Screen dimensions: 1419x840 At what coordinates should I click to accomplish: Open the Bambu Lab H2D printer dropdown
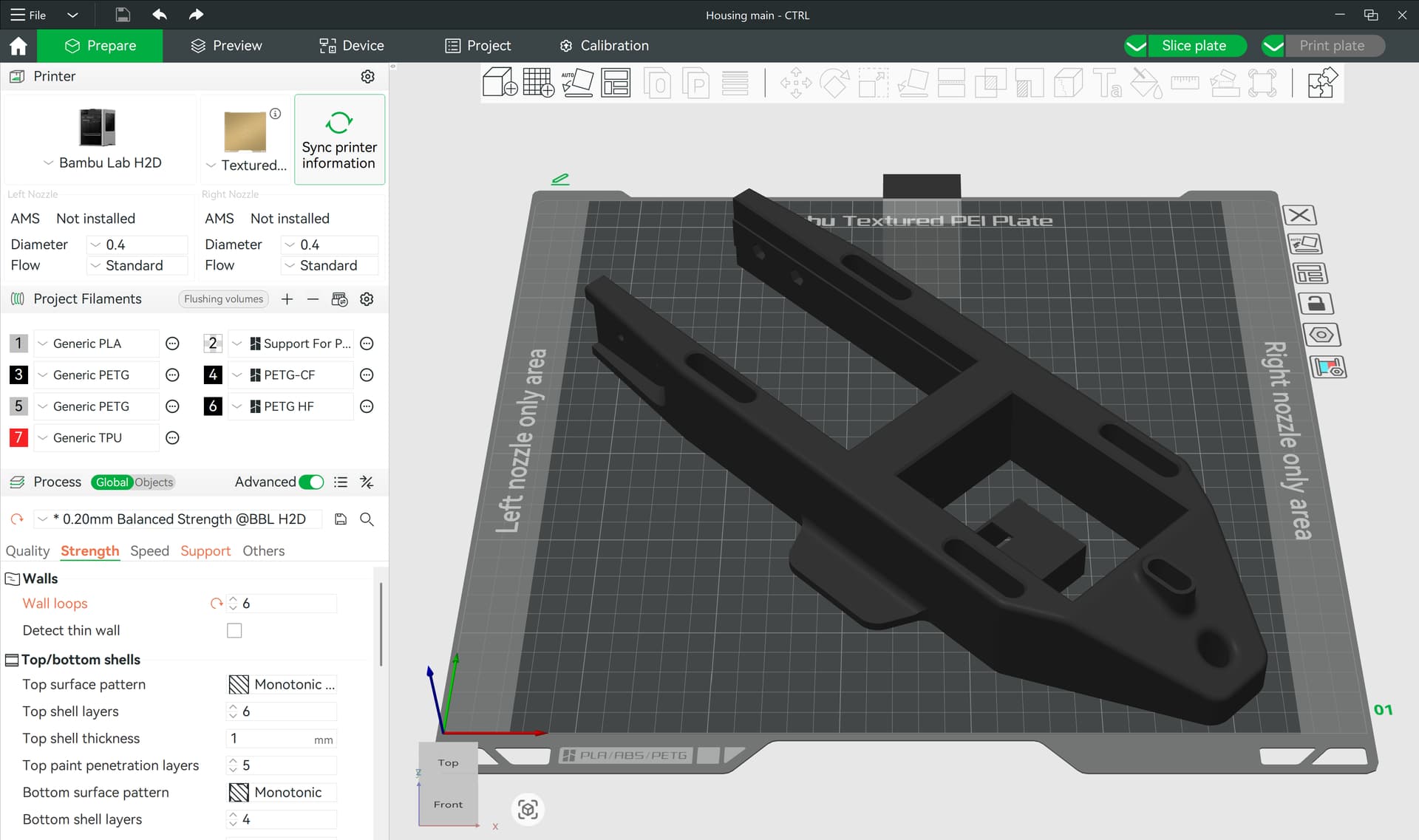point(102,163)
